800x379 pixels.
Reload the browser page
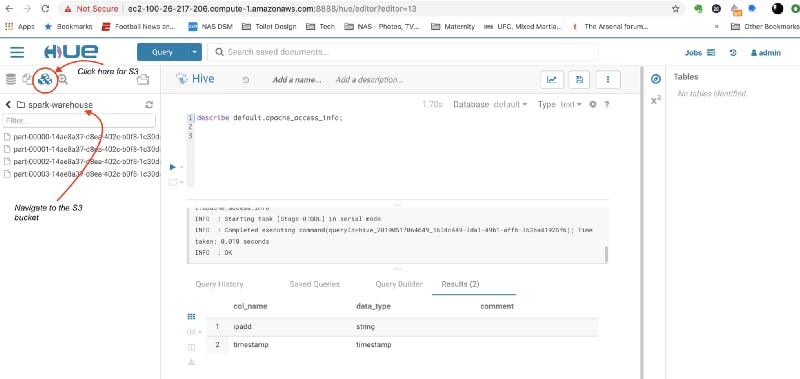click(x=45, y=9)
